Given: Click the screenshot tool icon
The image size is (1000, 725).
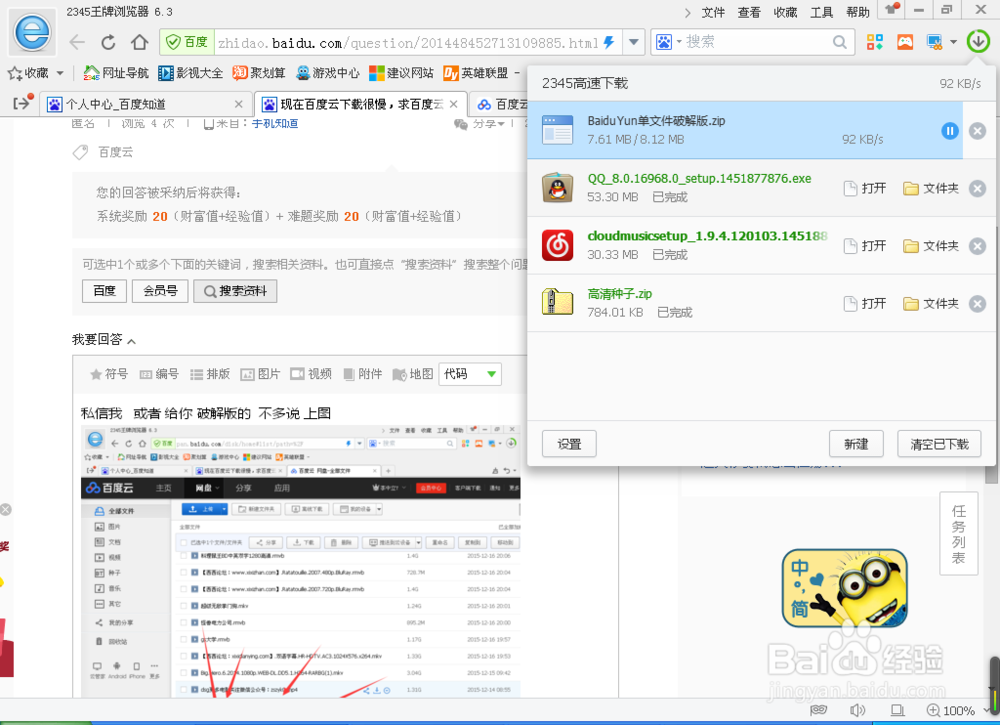Looking at the screenshot, I should [x=934, y=42].
